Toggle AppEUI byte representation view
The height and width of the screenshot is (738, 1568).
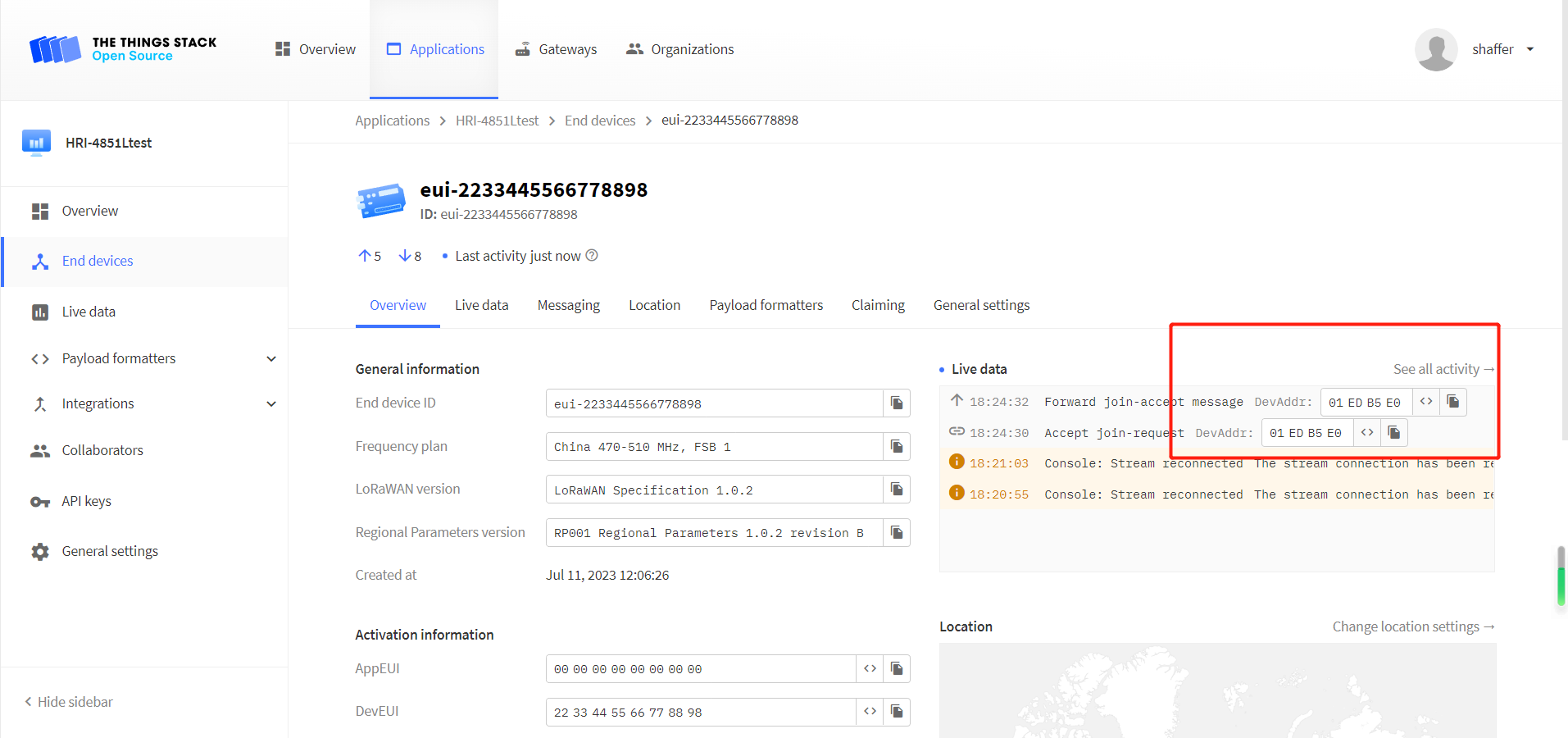coord(870,669)
